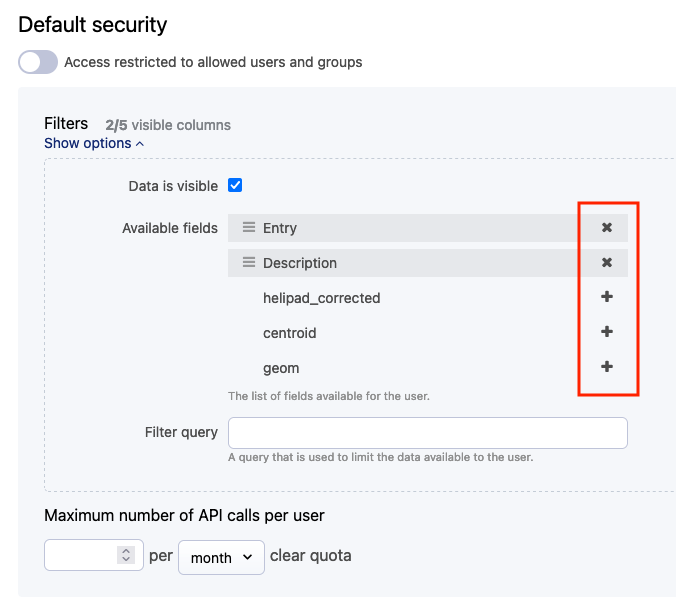Click the clear quota link
This screenshot has height=612, width=676.
click(x=310, y=556)
